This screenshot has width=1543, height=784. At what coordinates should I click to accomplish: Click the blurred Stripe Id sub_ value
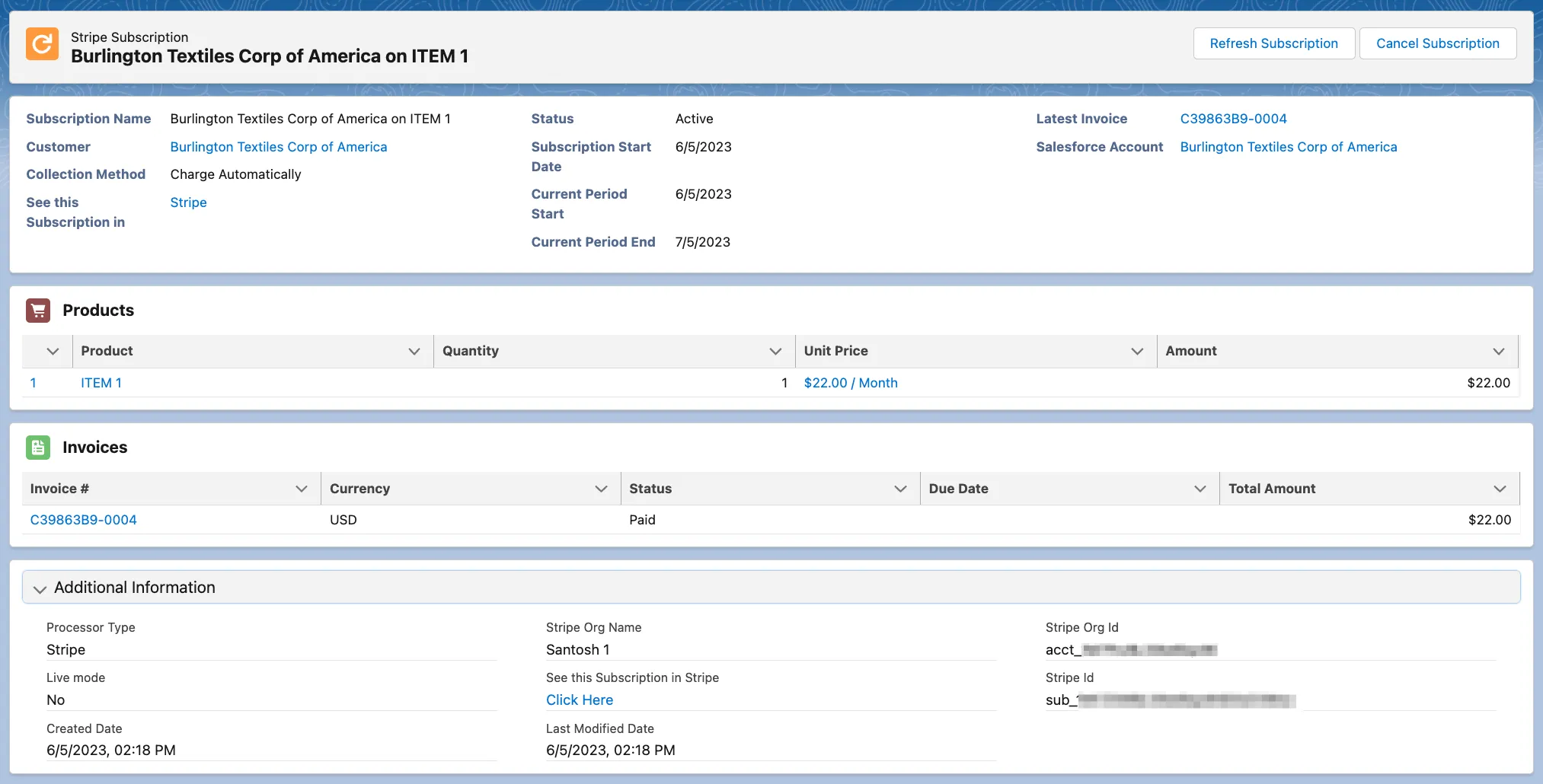(1170, 700)
